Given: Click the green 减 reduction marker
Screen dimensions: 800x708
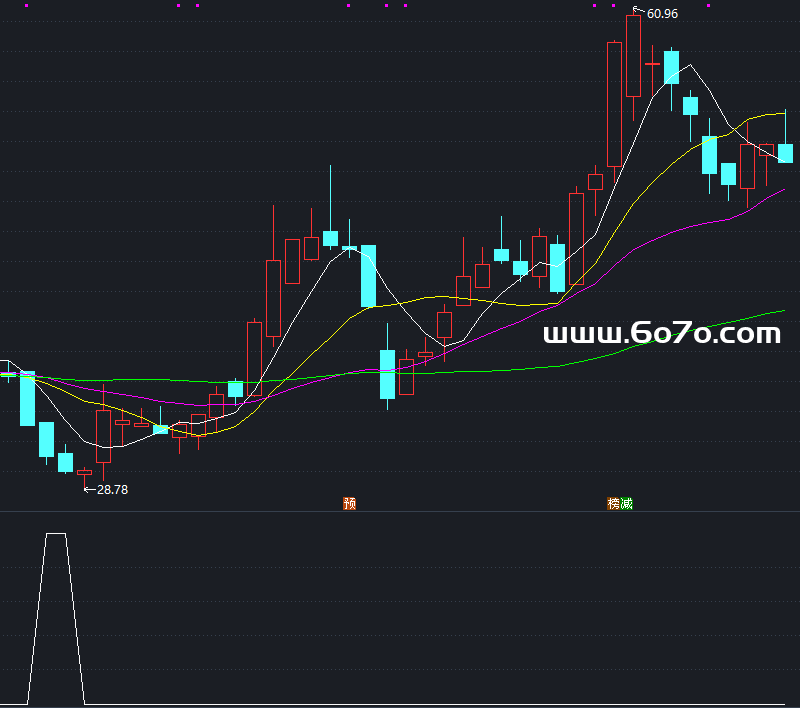Looking at the screenshot, I should coord(627,503).
